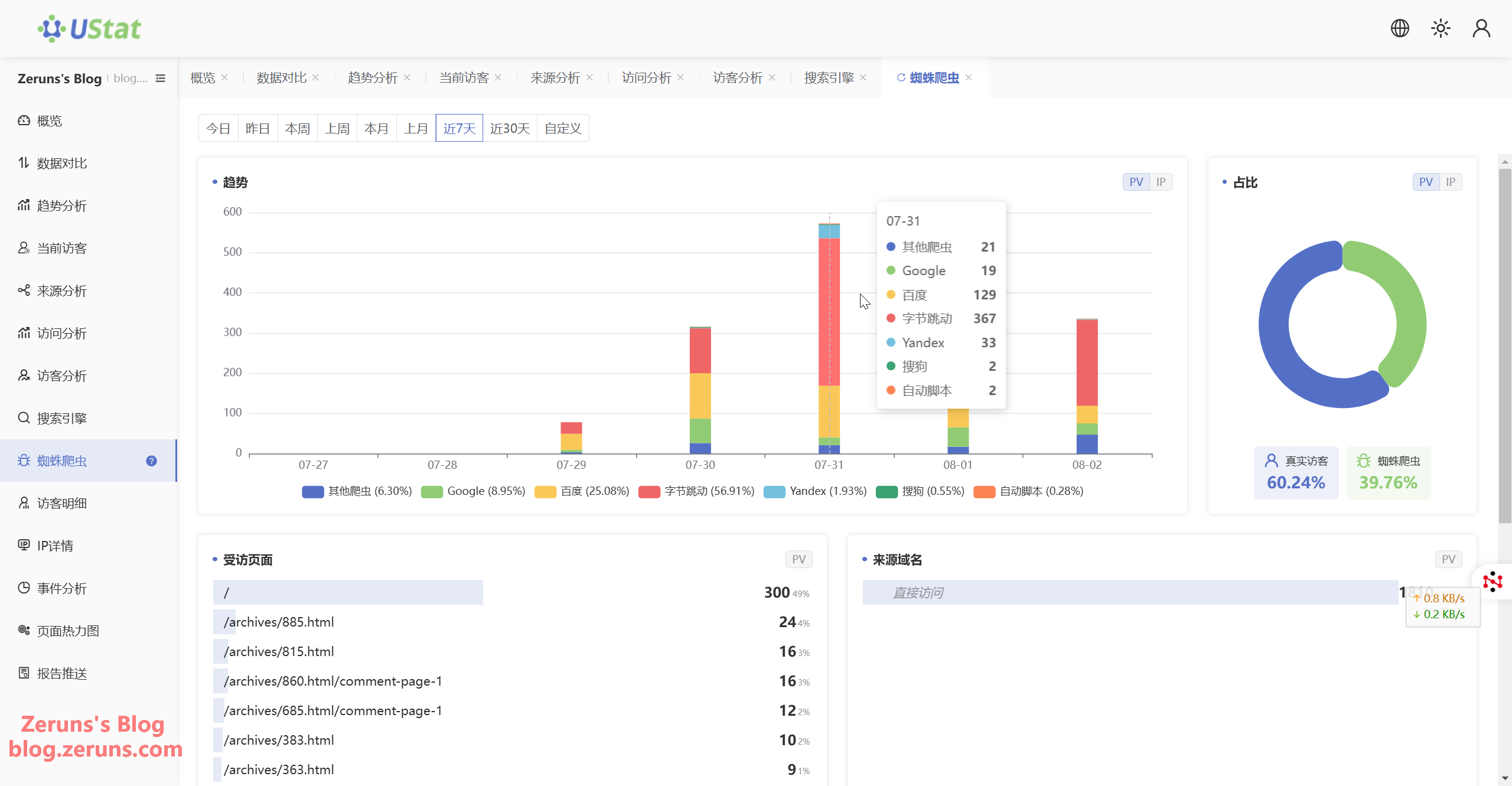The image size is (1512, 786).
Task: Close the 搜索引擎 tab
Action: coord(863,77)
